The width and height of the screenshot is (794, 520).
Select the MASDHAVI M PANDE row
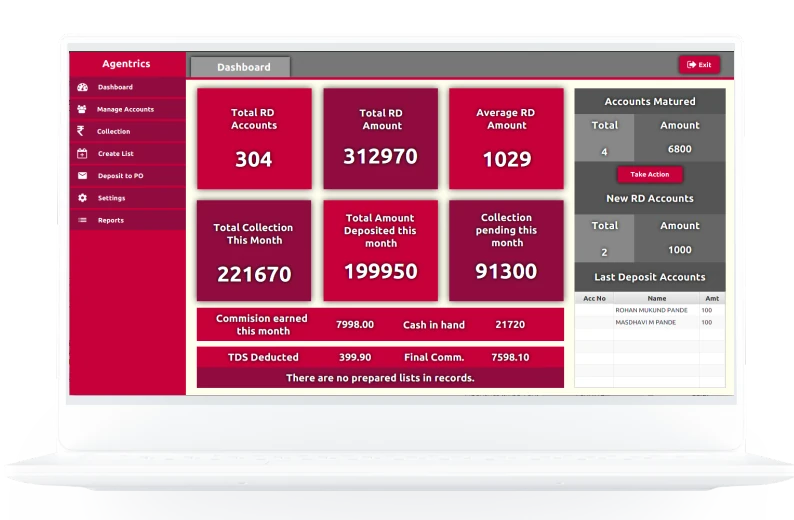[x=650, y=322]
